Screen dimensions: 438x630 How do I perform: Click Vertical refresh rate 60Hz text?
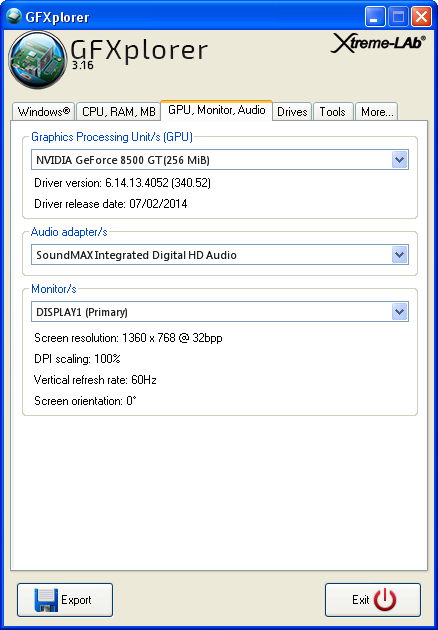pos(95,380)
